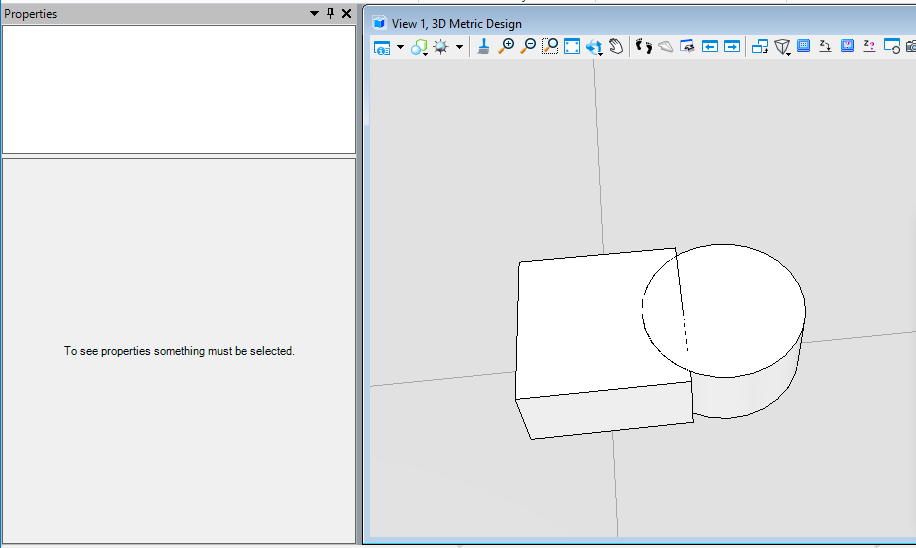Open the Properties panel dropdown arrow
Image resolution: width=916 pixels, height=548 pixels.
(x=314, y=13)
